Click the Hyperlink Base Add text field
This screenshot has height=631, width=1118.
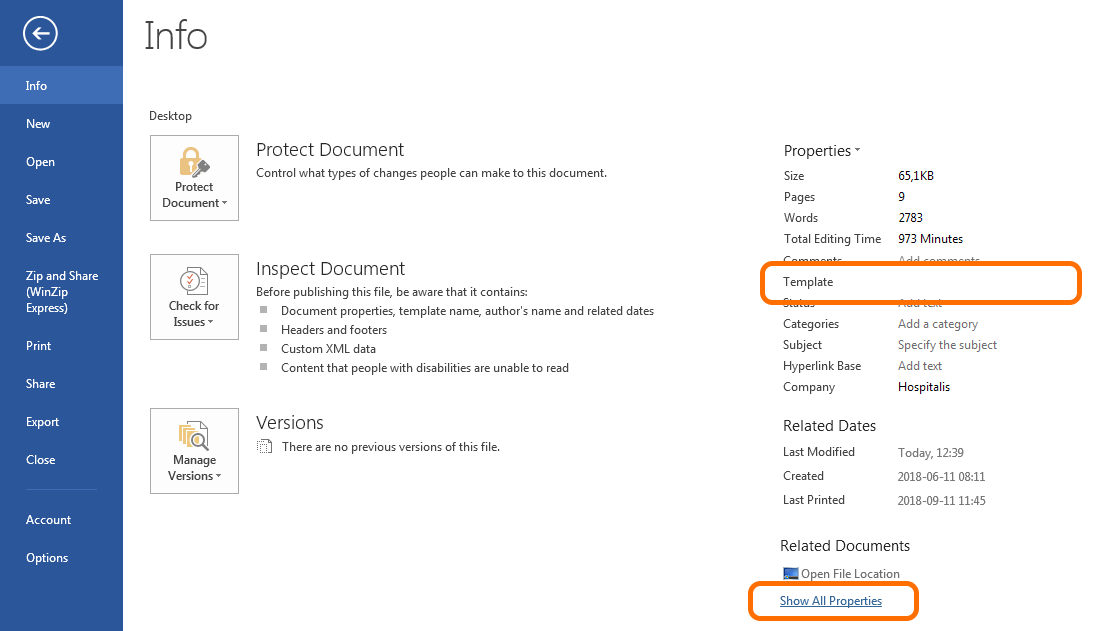[x=920, y=366]
